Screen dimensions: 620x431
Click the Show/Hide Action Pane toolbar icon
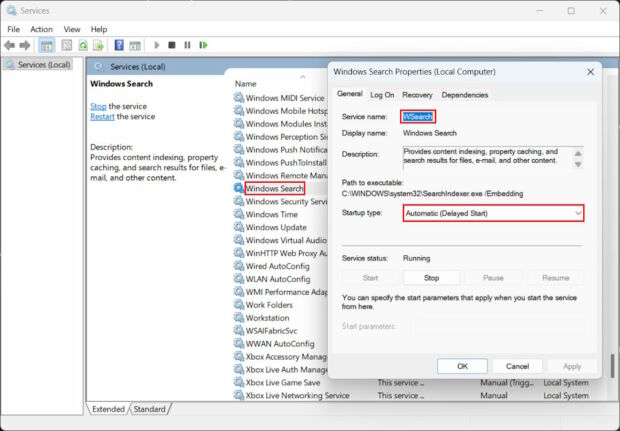135,45
